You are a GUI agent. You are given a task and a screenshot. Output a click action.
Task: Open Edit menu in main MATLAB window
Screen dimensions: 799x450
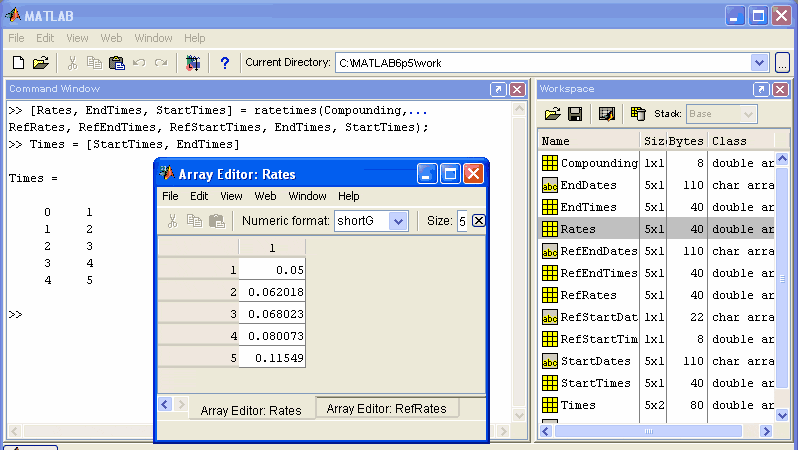pos(45,38)
